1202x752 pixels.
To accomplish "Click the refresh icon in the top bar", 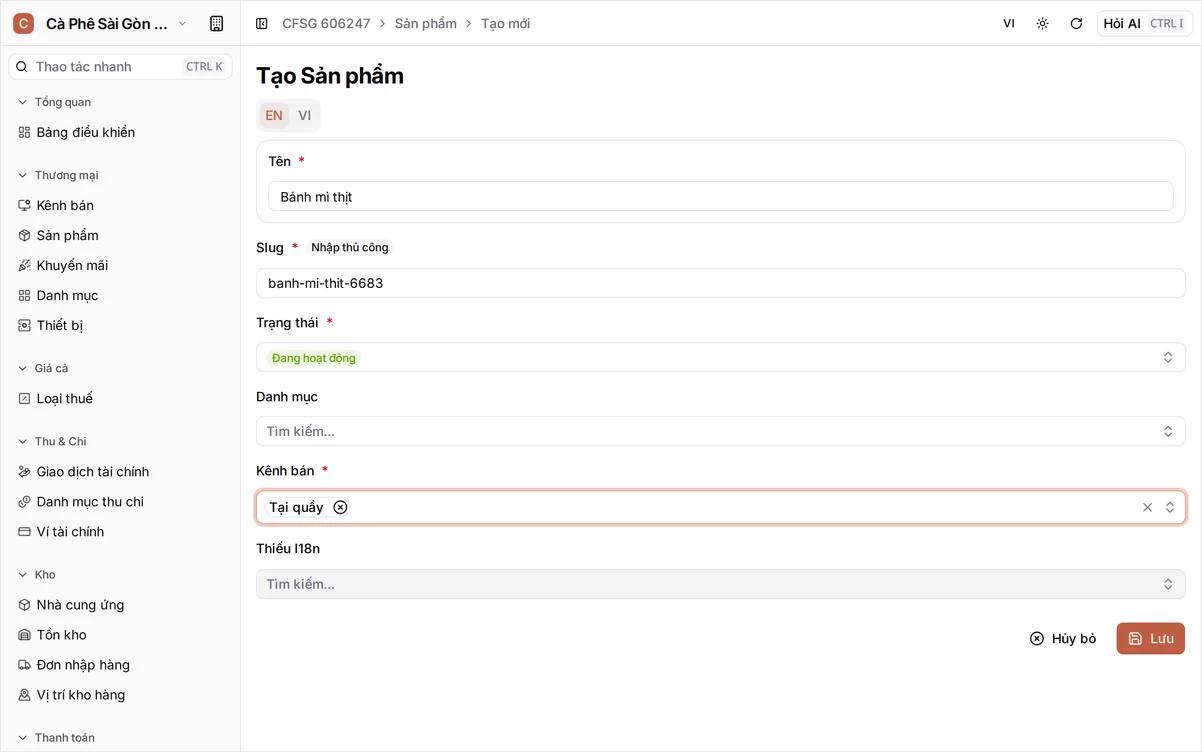I will click(x=1076, y=23).
